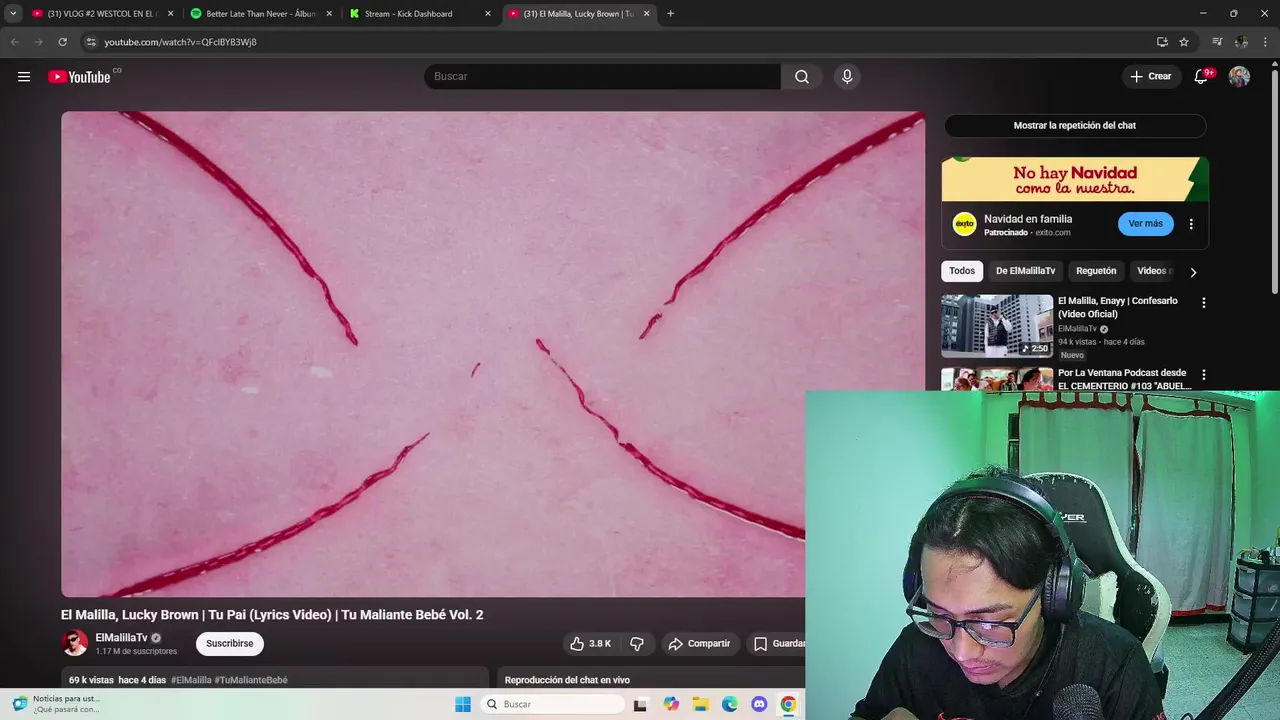Open the YouTube account avatar menu
Screen dimensions: 1280x720
(1239, 76)
